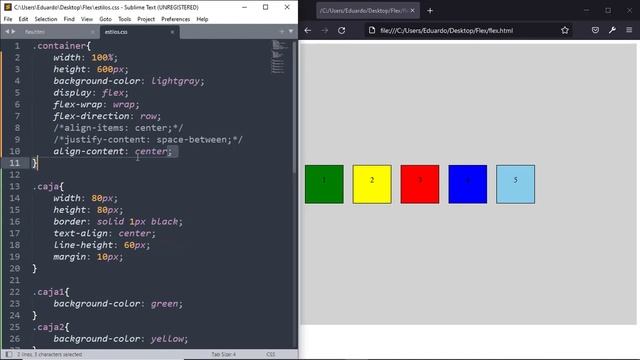Viewport: 640px width, 360px height.
Task: Click the .container selector text
Action: point(59,46)
